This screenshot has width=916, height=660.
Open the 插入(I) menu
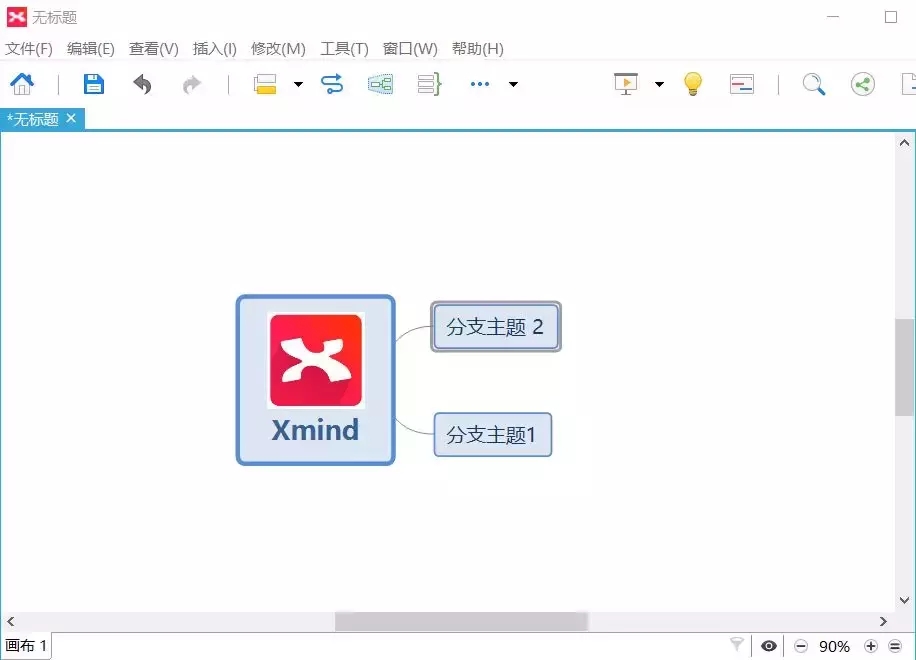[213, 48]
